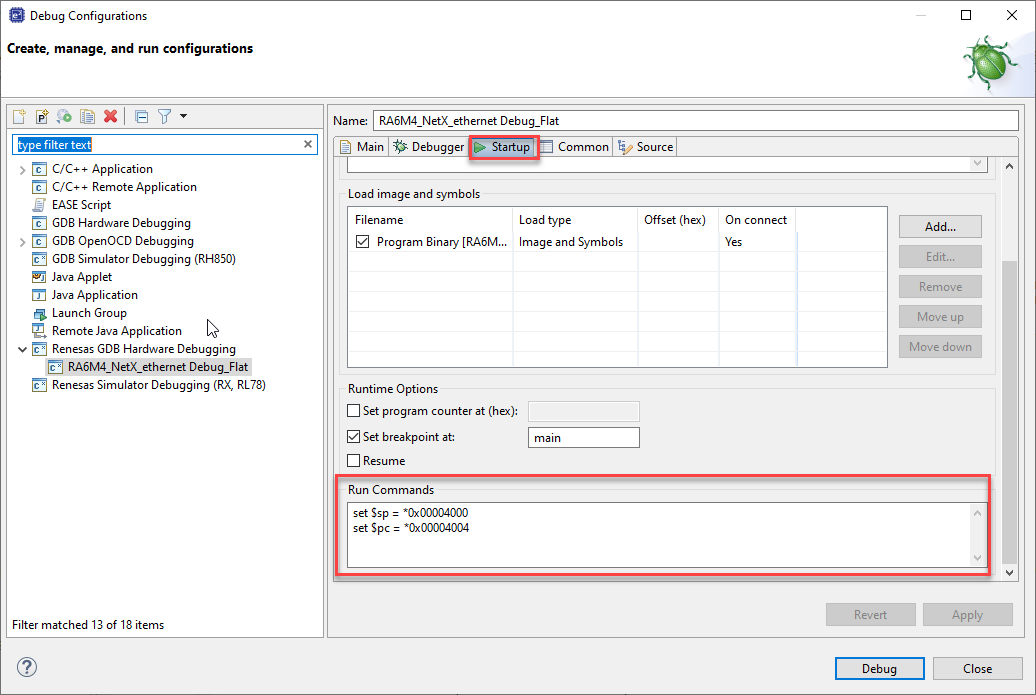Click New prototype configuration icon
Image resolution: width=1036 pixels, height=695 pixels.
click(42, 117)
